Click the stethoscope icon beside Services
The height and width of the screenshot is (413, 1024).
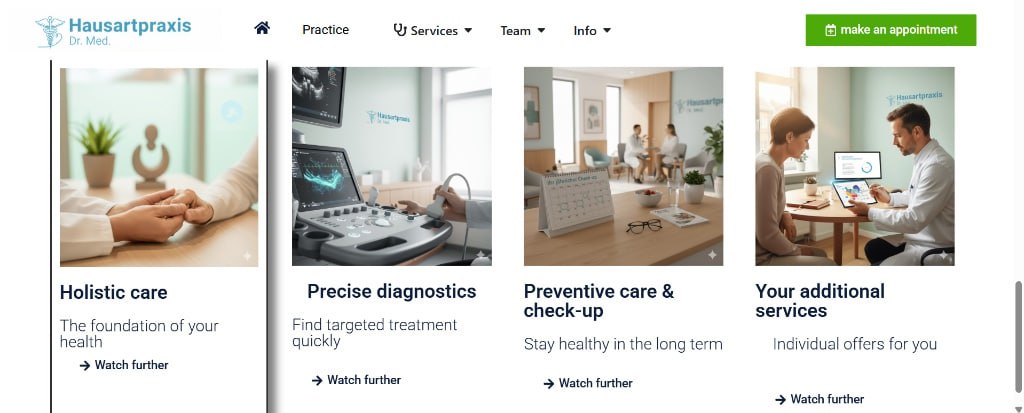coord(400,30)
